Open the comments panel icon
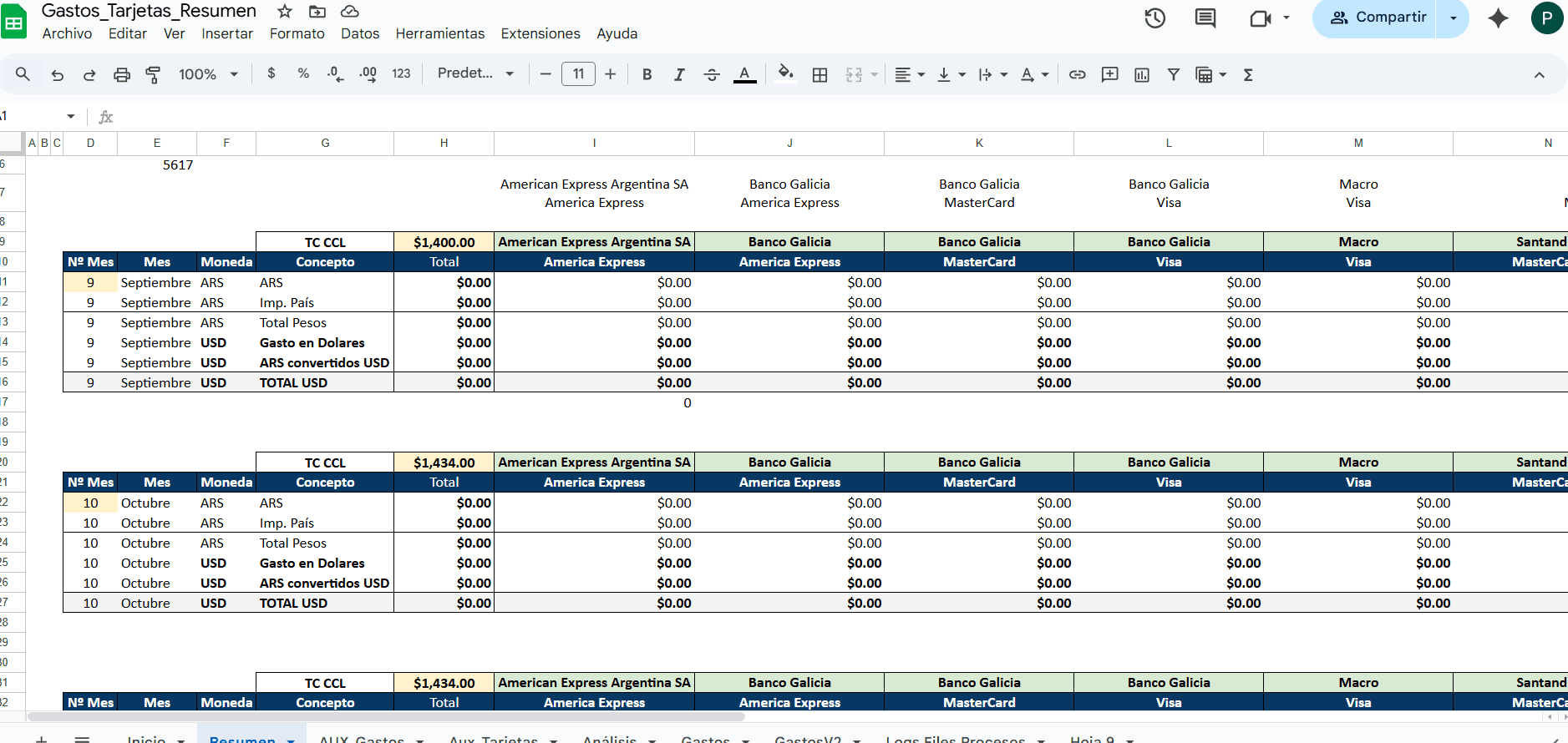 (1205, 18)
